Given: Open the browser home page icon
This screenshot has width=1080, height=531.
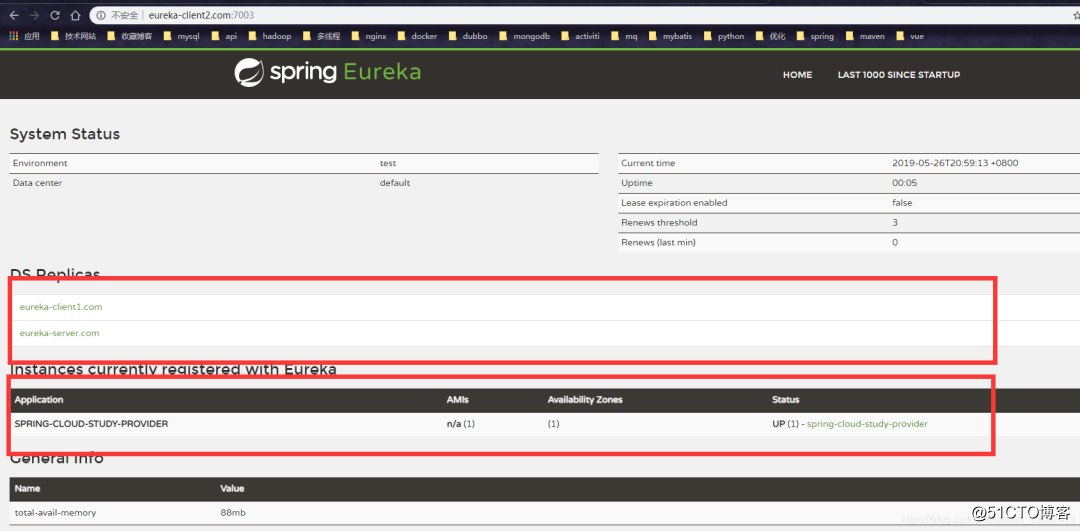Looking at the screenshot, I should click(x=76, y=15).
